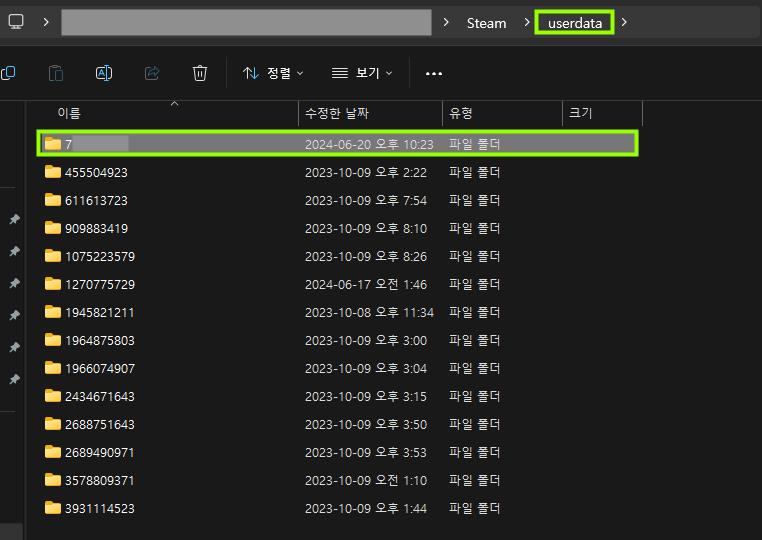Screen dimensions: 762x540
Task: Sort by 이름 column header
Action: click(x=70, y=114)
